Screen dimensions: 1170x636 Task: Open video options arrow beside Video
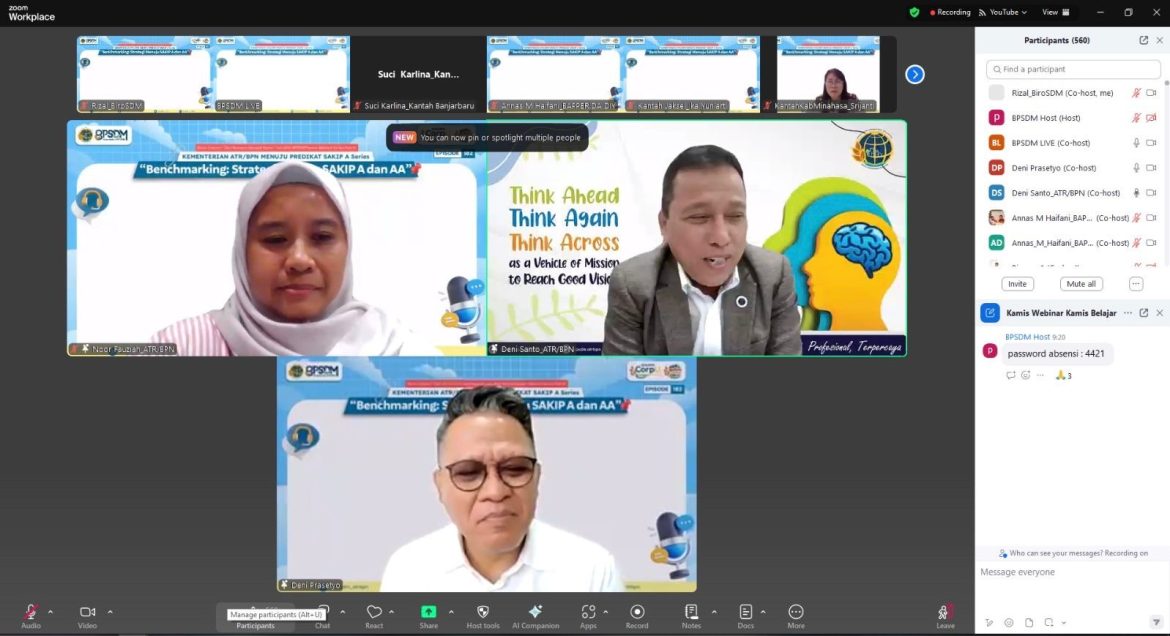coord(110,612)
